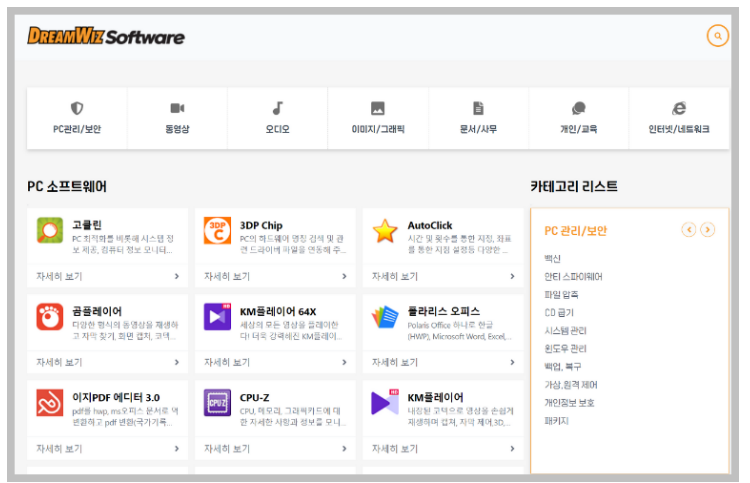Click the 고클린 app icon
Viewport: 750px width, 483px height.
coord(50,231)
